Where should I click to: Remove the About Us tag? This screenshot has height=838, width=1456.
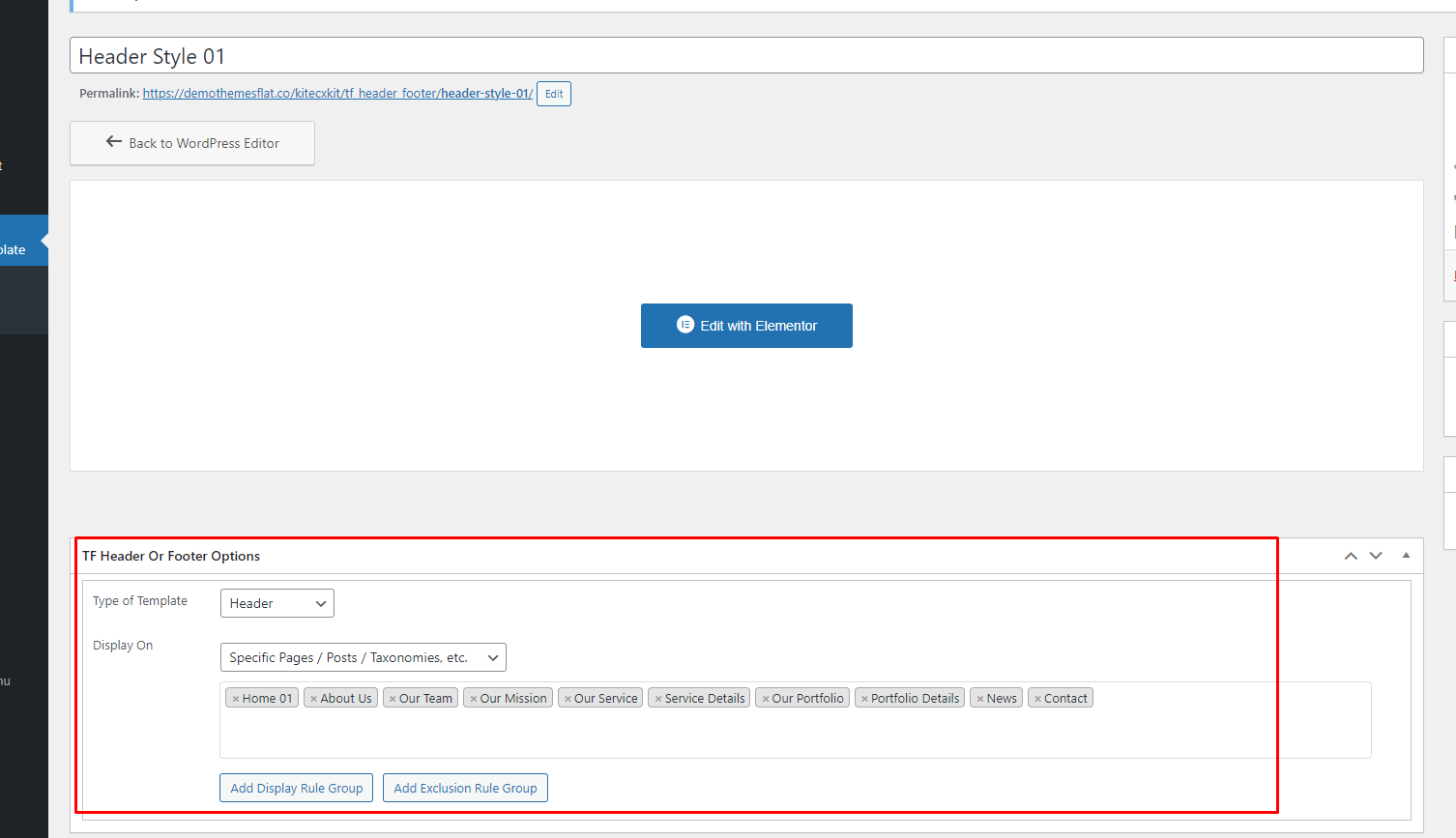click(x=314, y=699)
